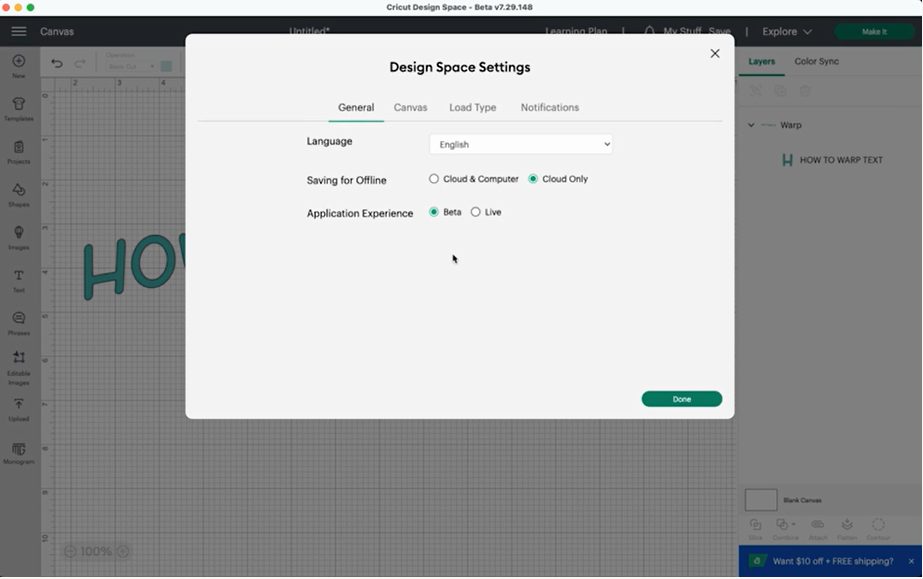This screenshot has width=923, height=579.
Task: Click the zoom out minus icon
Action: (70, 551)
